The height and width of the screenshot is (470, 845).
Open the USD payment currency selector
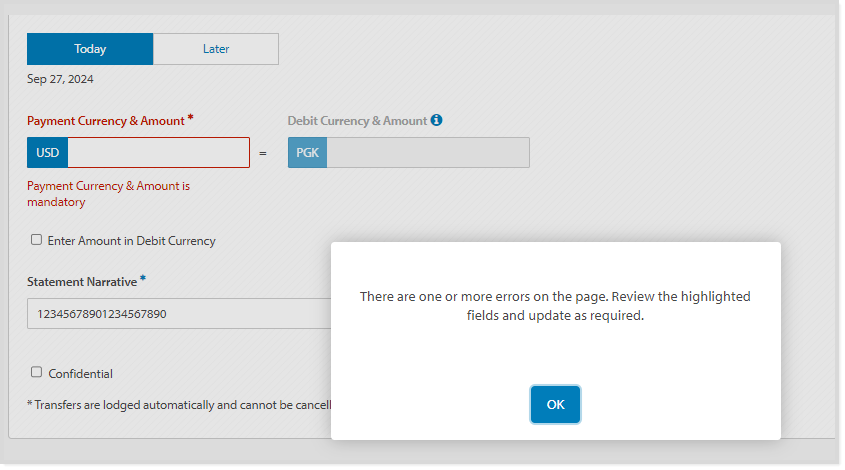(47, 153)
